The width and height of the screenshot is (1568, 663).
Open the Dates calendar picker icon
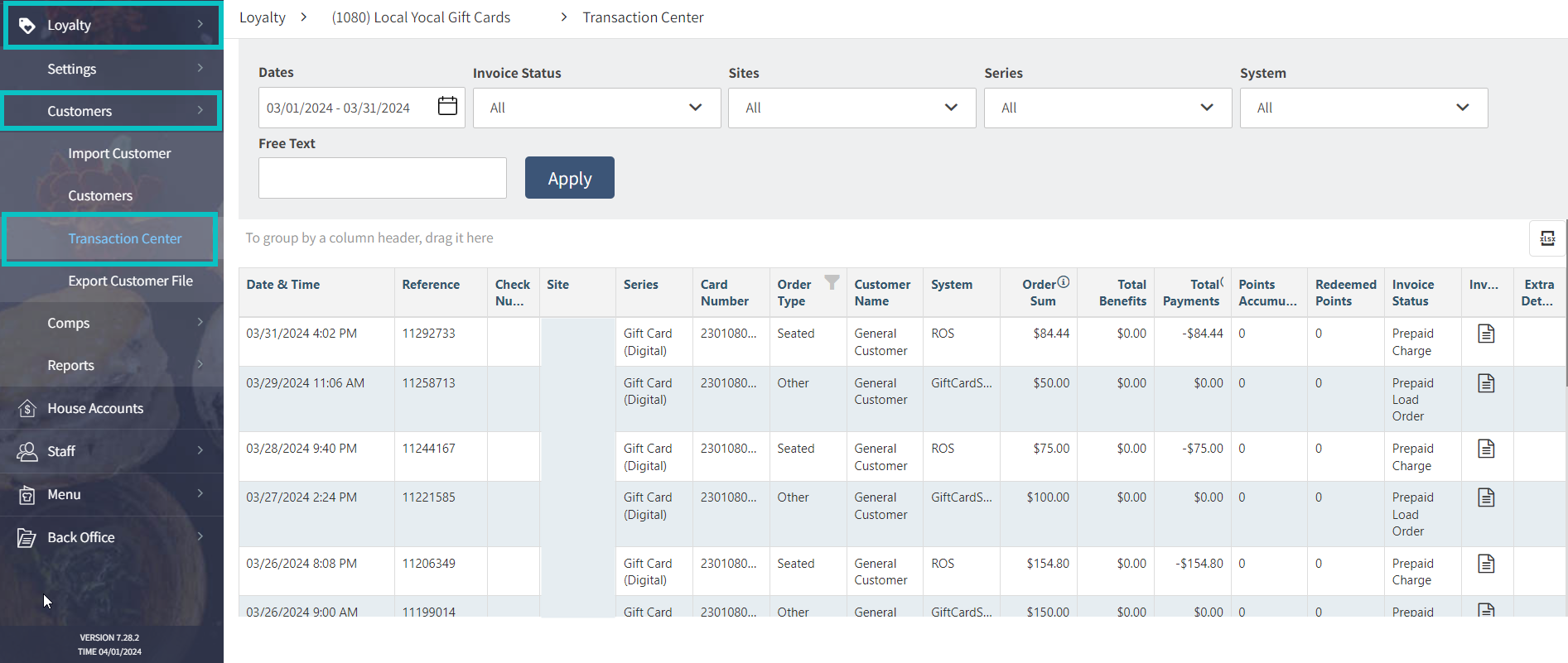tap(447, 107)
